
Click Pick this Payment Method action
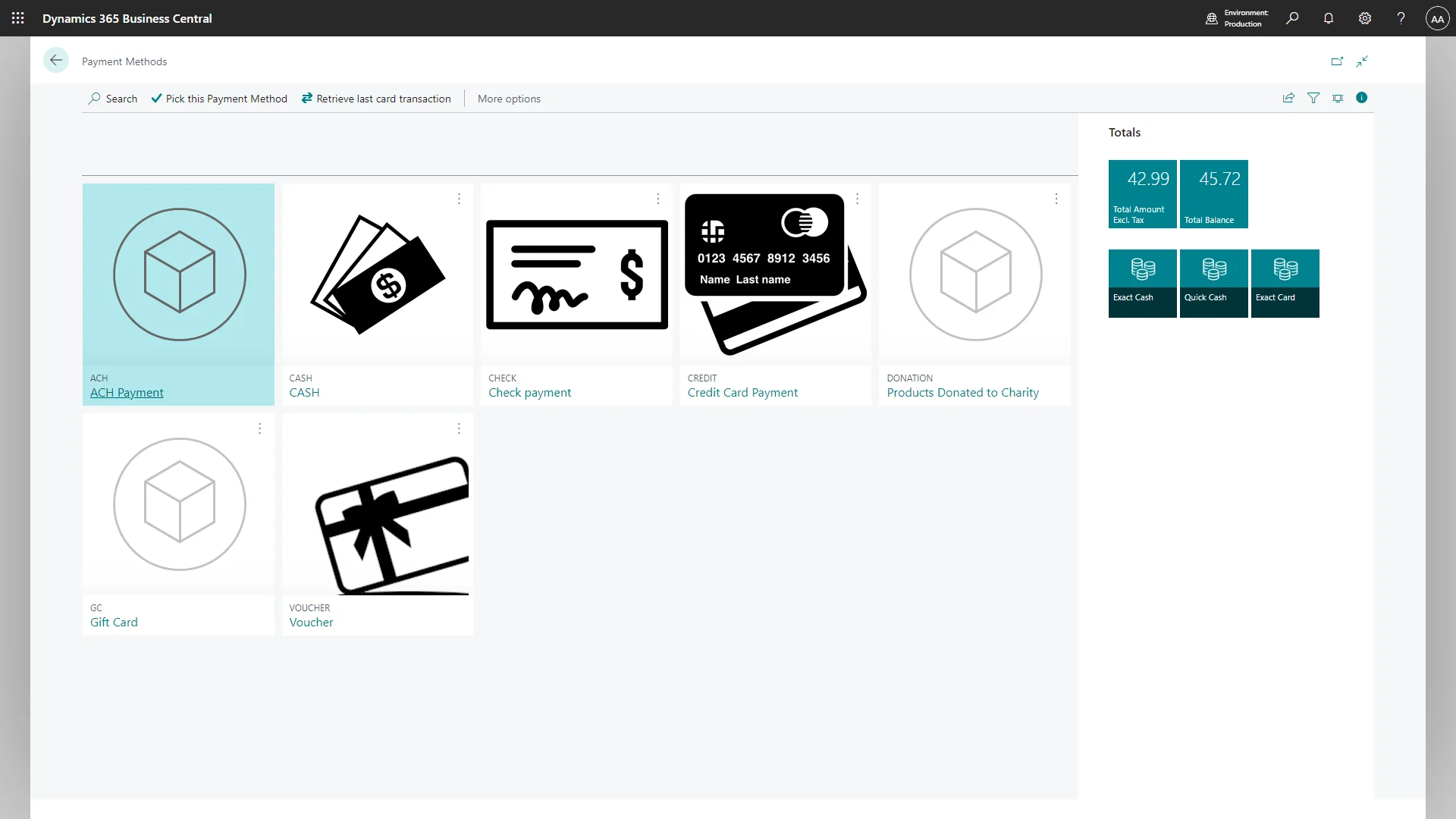click(219, 99)
